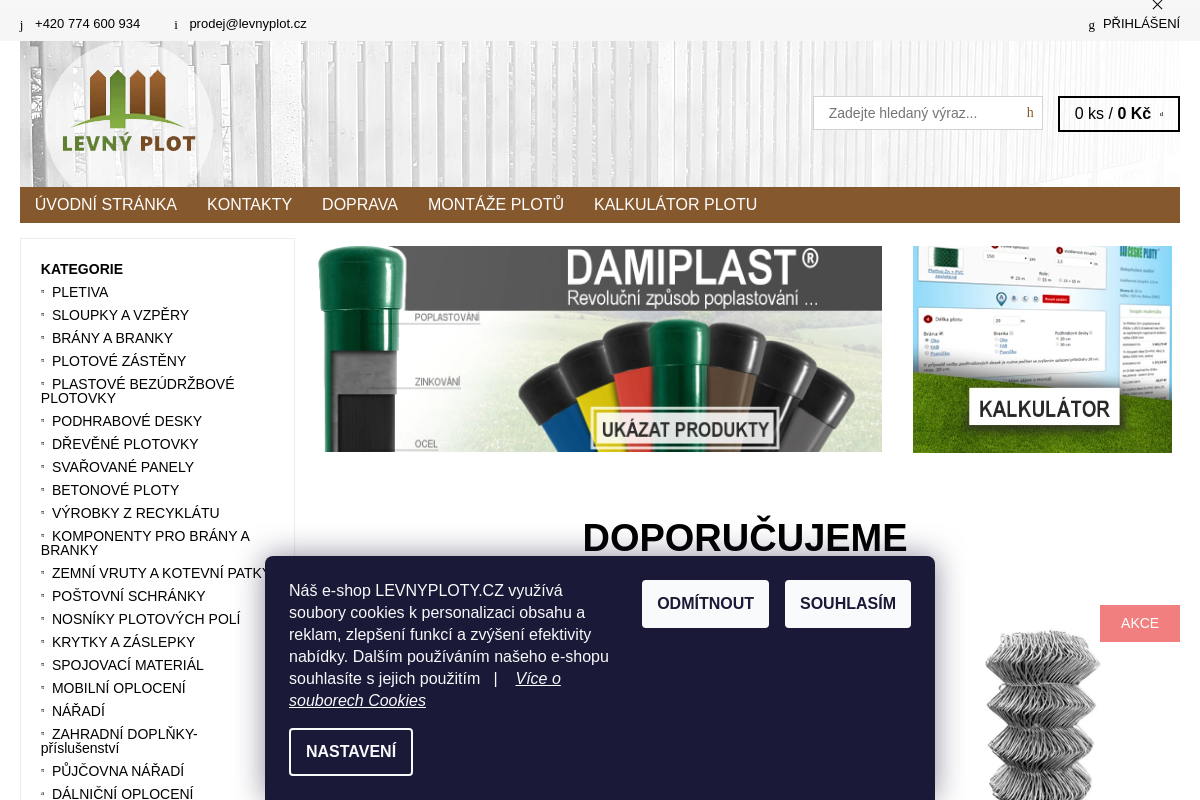
Task: Accept cookies with SOUHLASÍM
Action: pyautogui.click(x=848, y=604)
